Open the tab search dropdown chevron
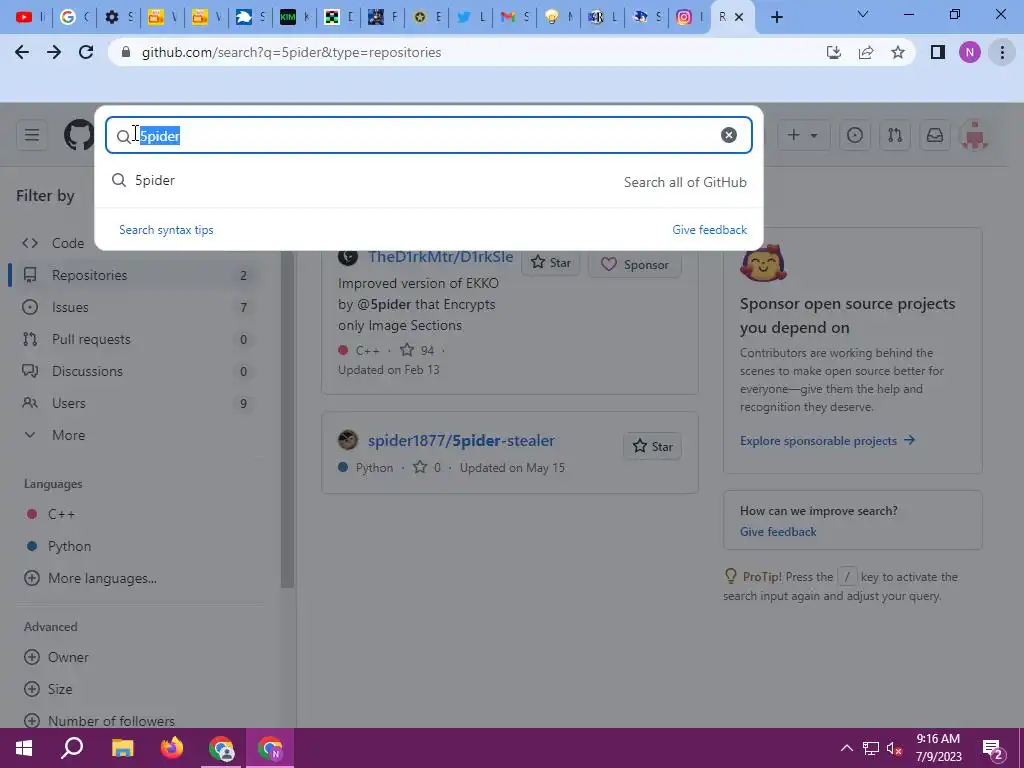1024x768 pixels. pyautogui.click(x=863, y=14)
